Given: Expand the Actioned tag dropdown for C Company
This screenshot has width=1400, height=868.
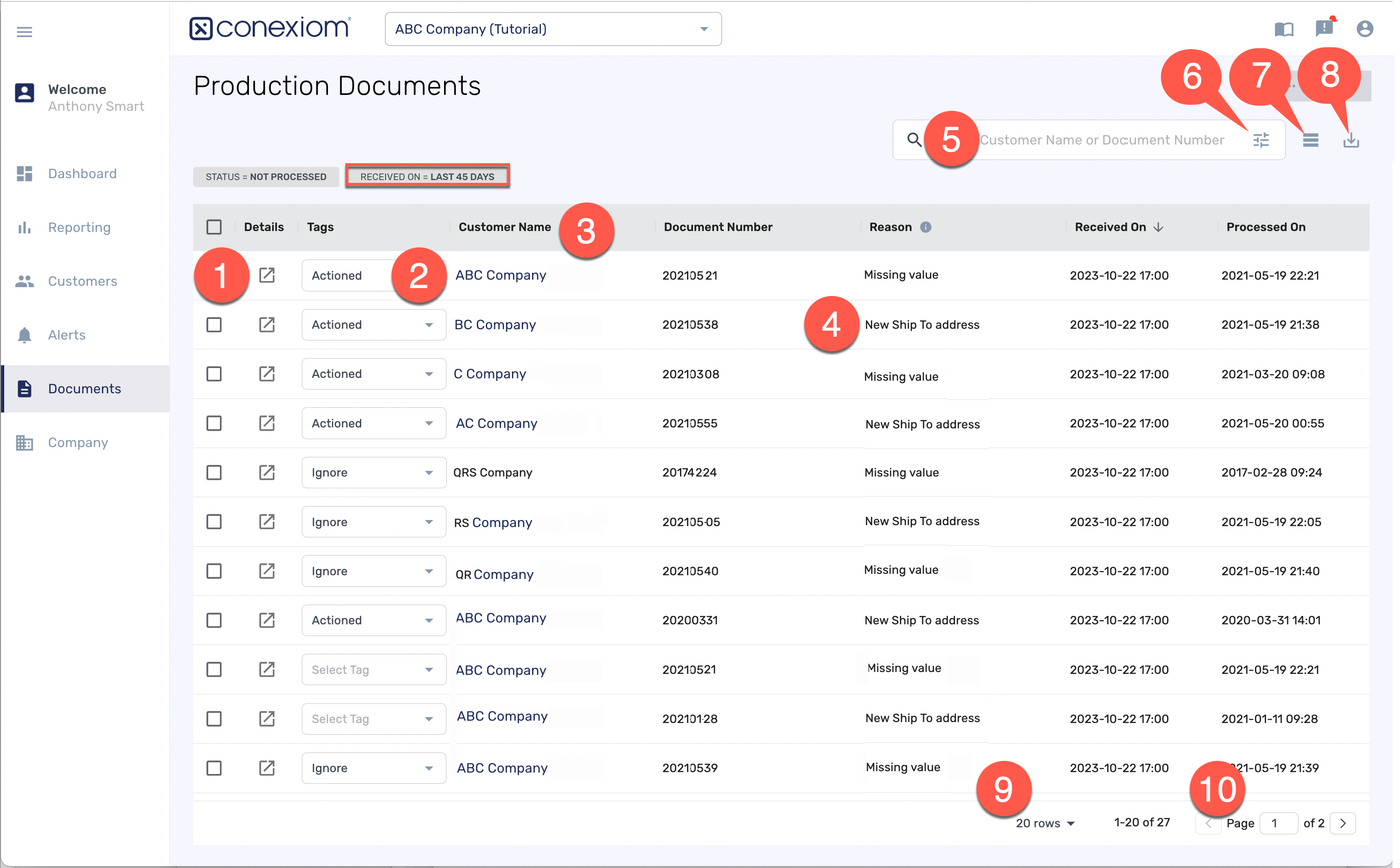Looking at the screenshot, I should (x=429, y=374).
